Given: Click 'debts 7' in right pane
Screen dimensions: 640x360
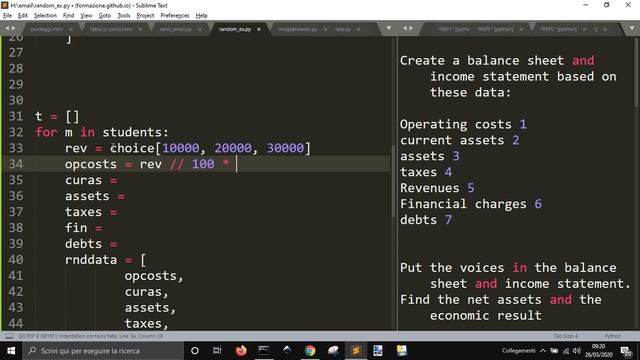Looking at the screenshot, I should (426, 220).
